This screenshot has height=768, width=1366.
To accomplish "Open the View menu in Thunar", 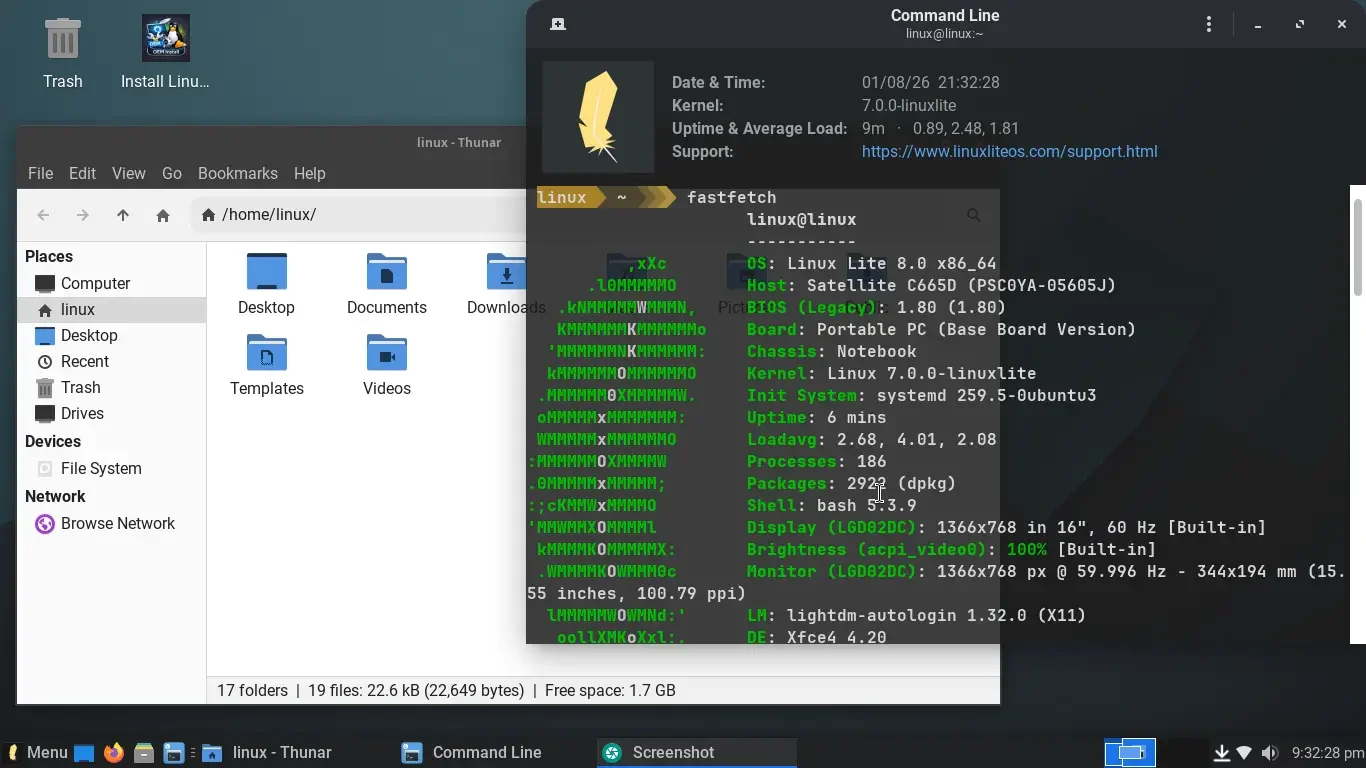I will [128, 173].
